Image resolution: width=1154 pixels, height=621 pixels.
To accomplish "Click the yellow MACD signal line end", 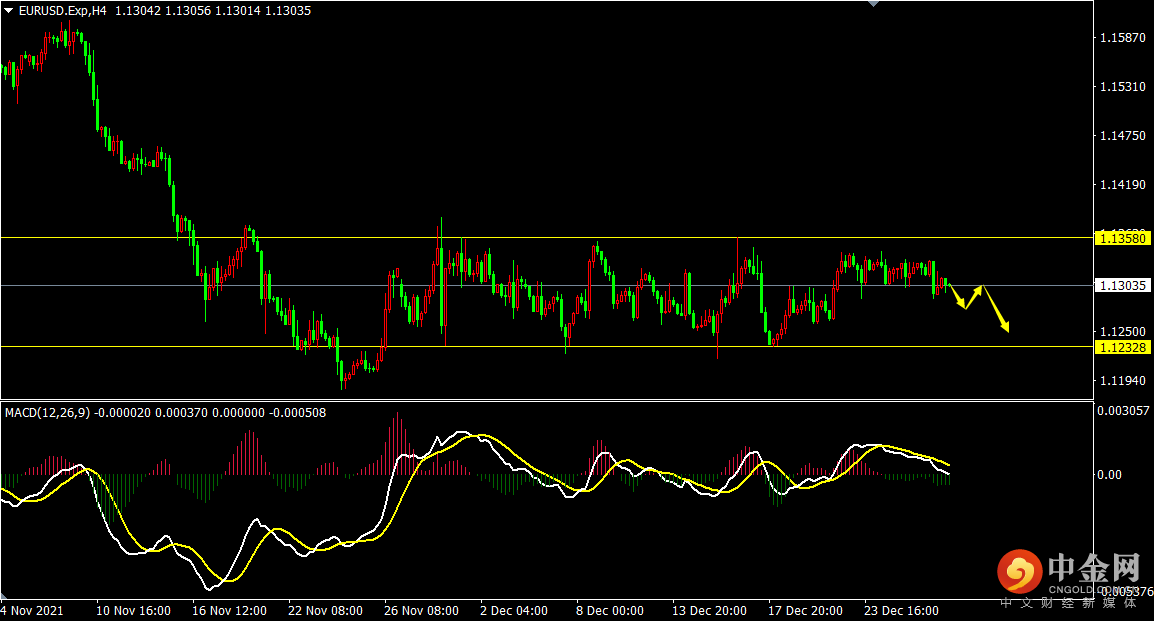I will (x=949, y=465).
